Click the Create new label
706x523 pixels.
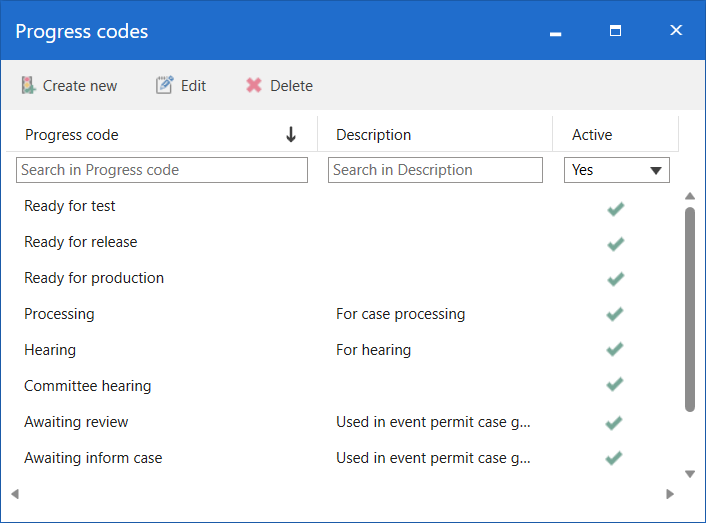tap(80, 86)
